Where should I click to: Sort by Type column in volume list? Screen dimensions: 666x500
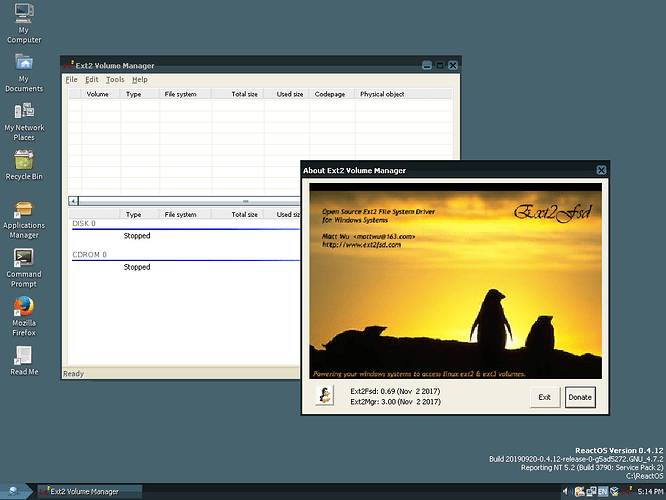click(140, 94)
